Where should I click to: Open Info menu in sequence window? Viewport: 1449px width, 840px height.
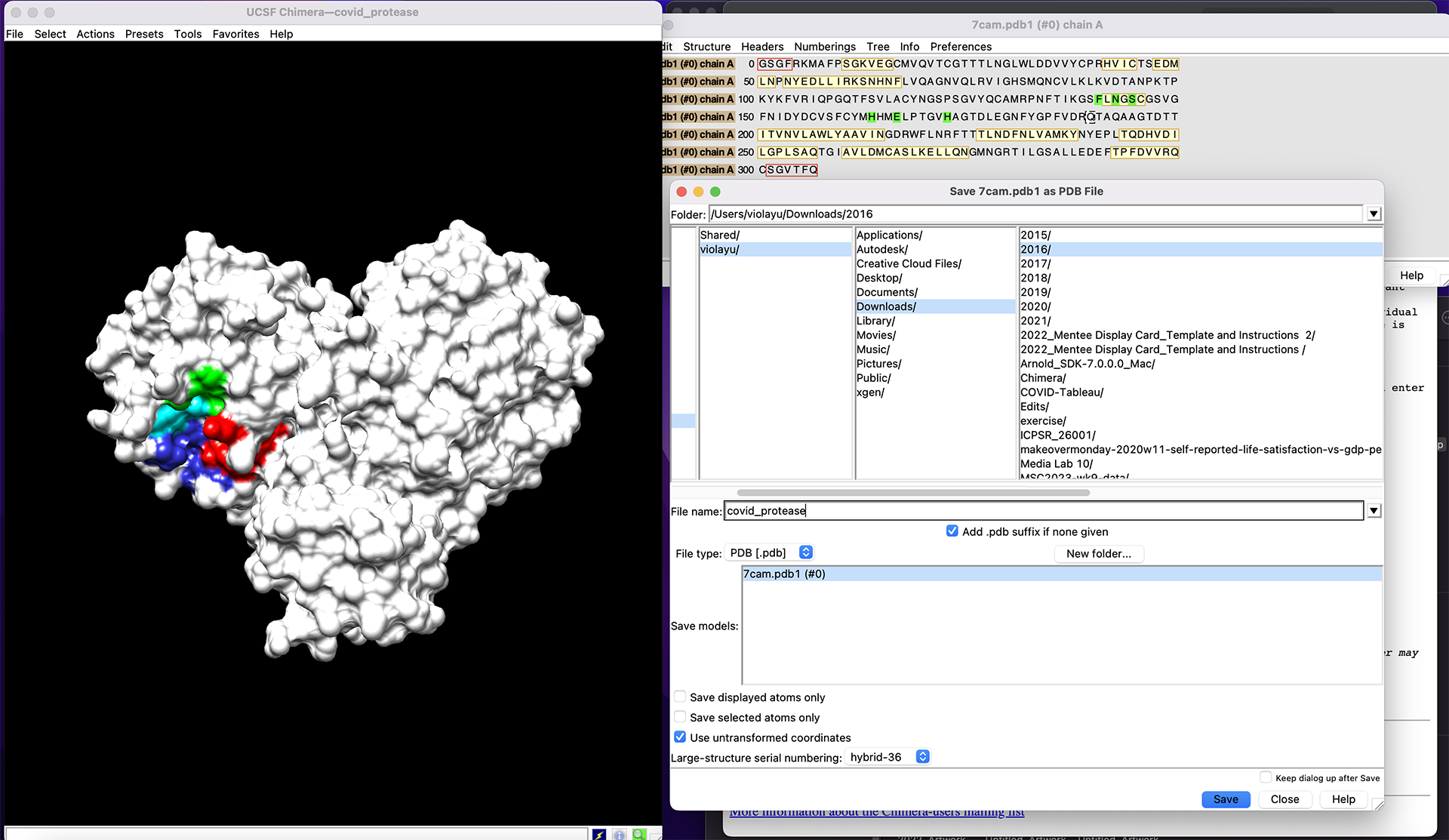click(x=909, y=47)
